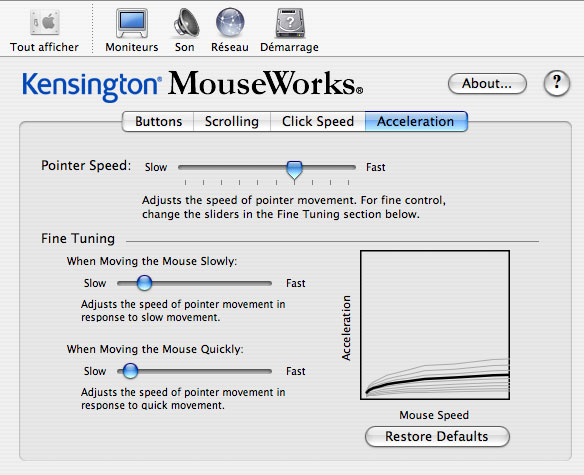Click the Kensington MouseWorks logo
Screen dimensions: 584x475
(193, 85)
